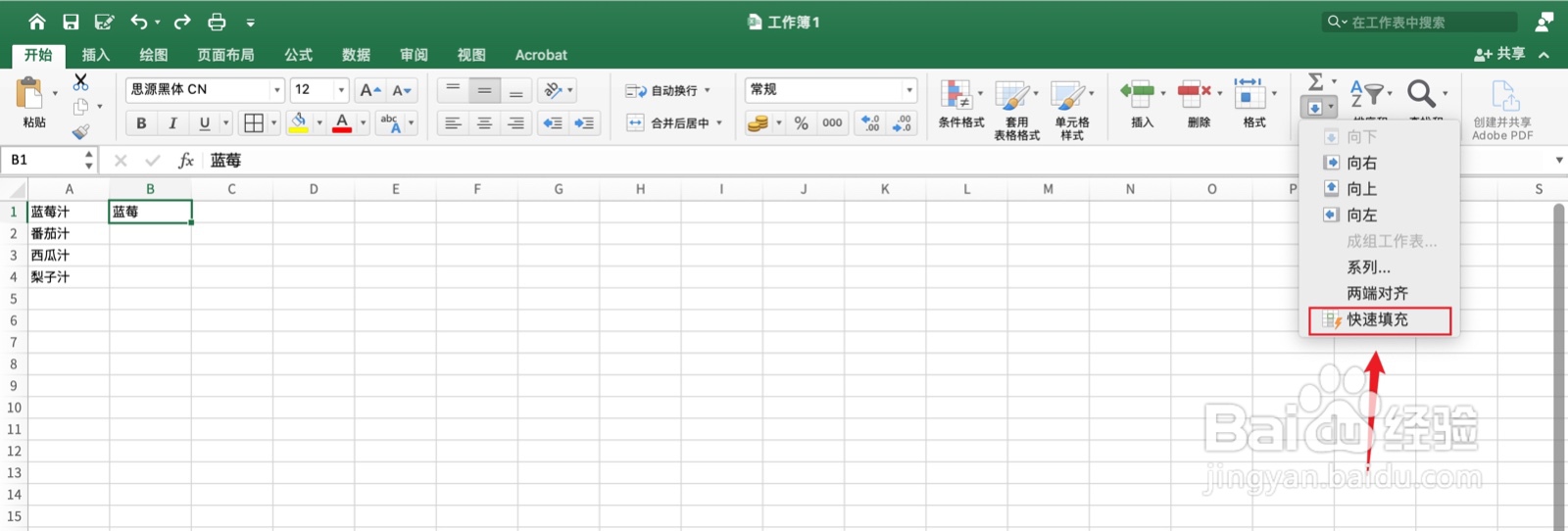Click the 自动换行 wrap text button

pos(666,90)
